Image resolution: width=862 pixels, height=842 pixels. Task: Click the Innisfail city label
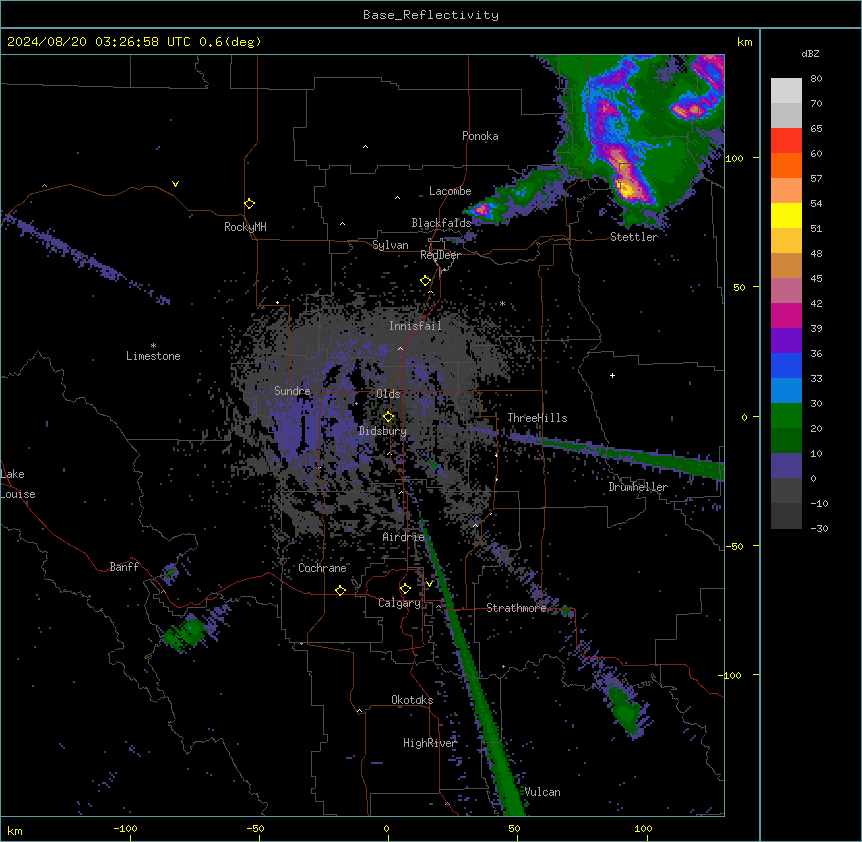(415, 326)
